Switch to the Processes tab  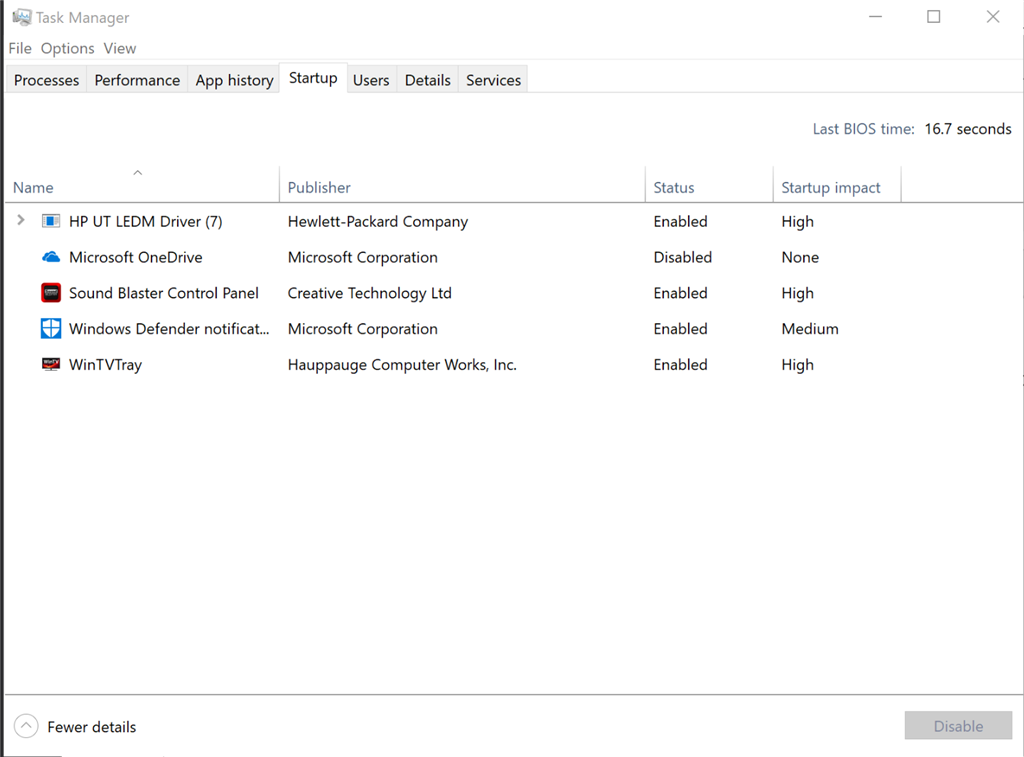point(46,80)
